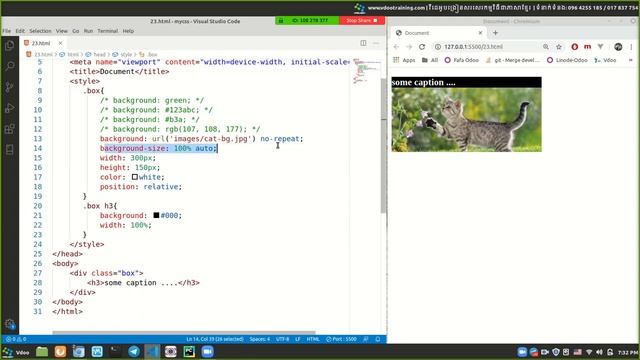The image size is (640, 360).
Task: Click the red 'm' extension icon
Action: [587, 47]
